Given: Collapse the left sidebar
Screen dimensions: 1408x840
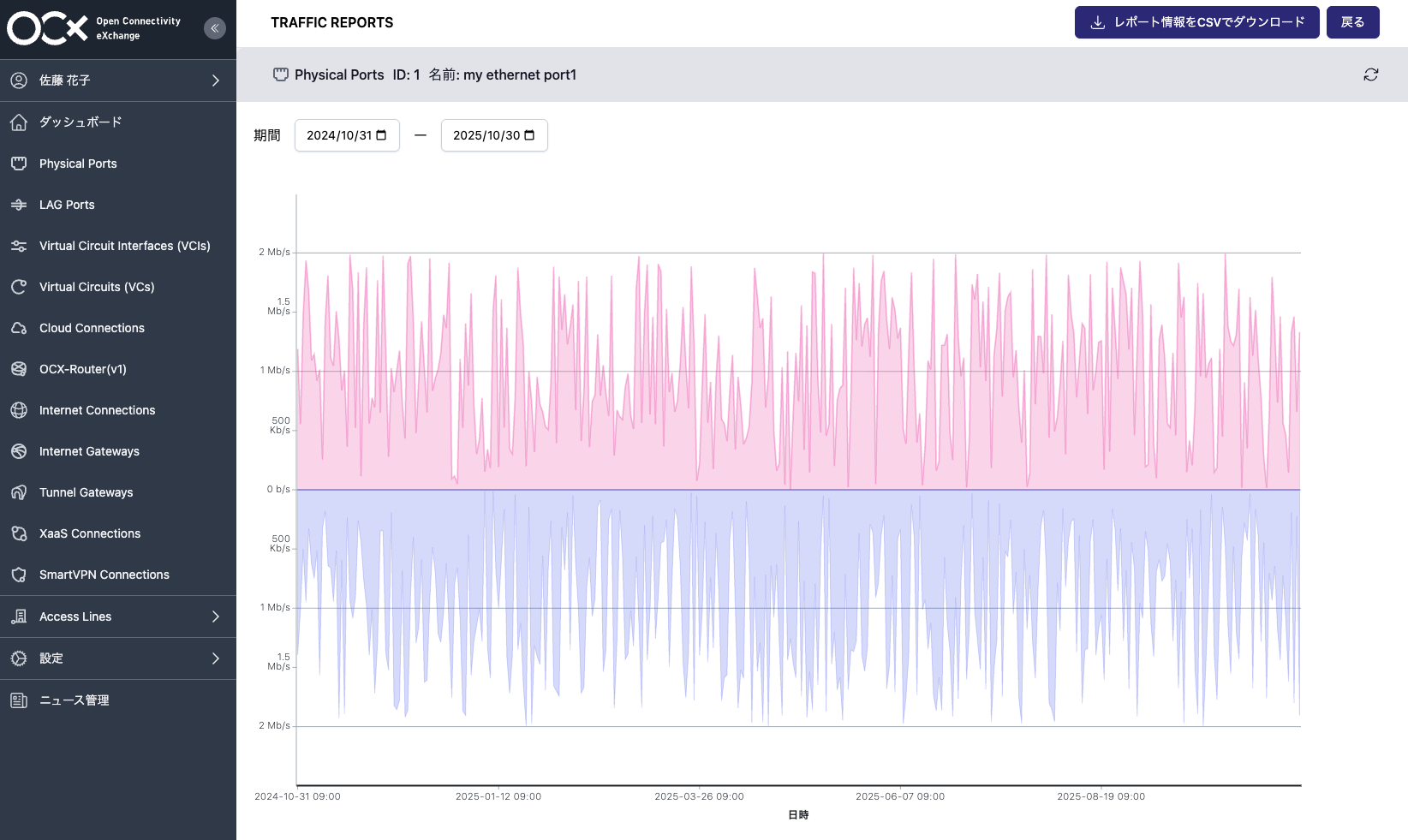Looking at the screenshot, I should coord(215,27).
